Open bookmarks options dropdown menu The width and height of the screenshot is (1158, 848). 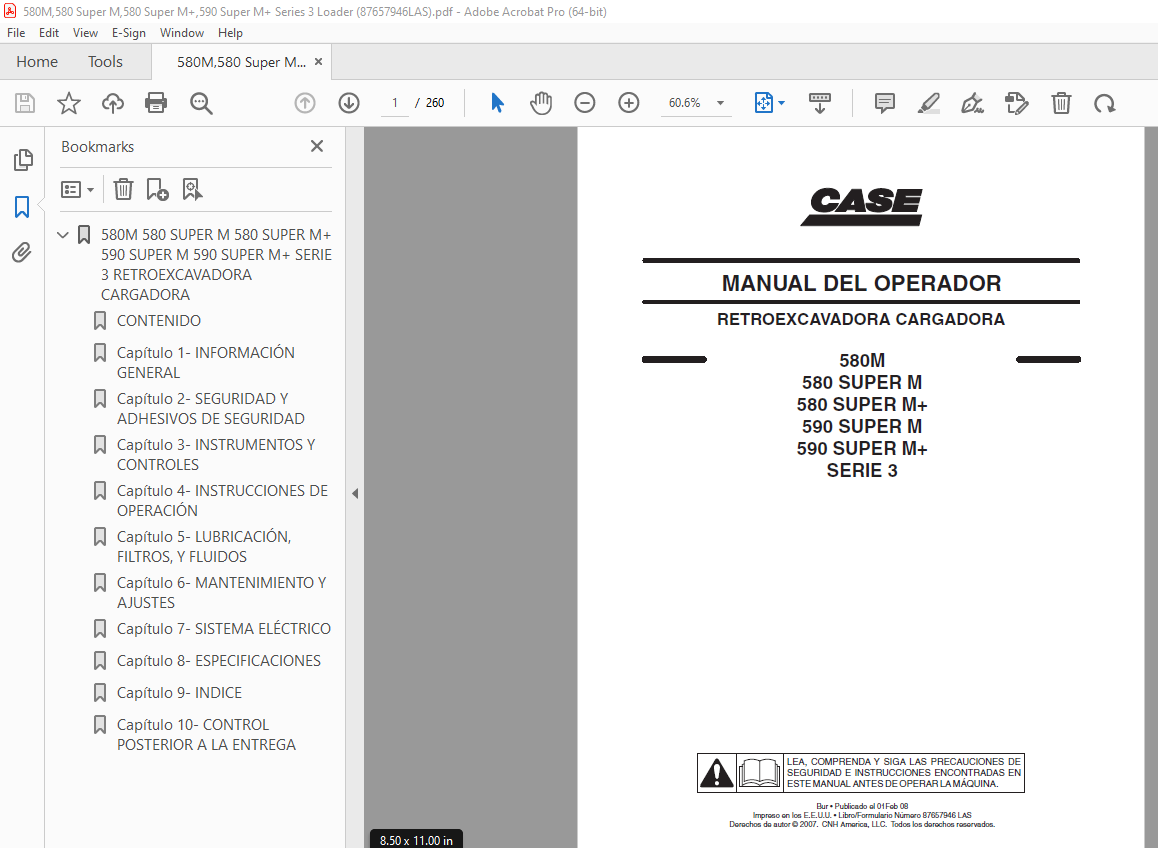click(x=78, y=190)
